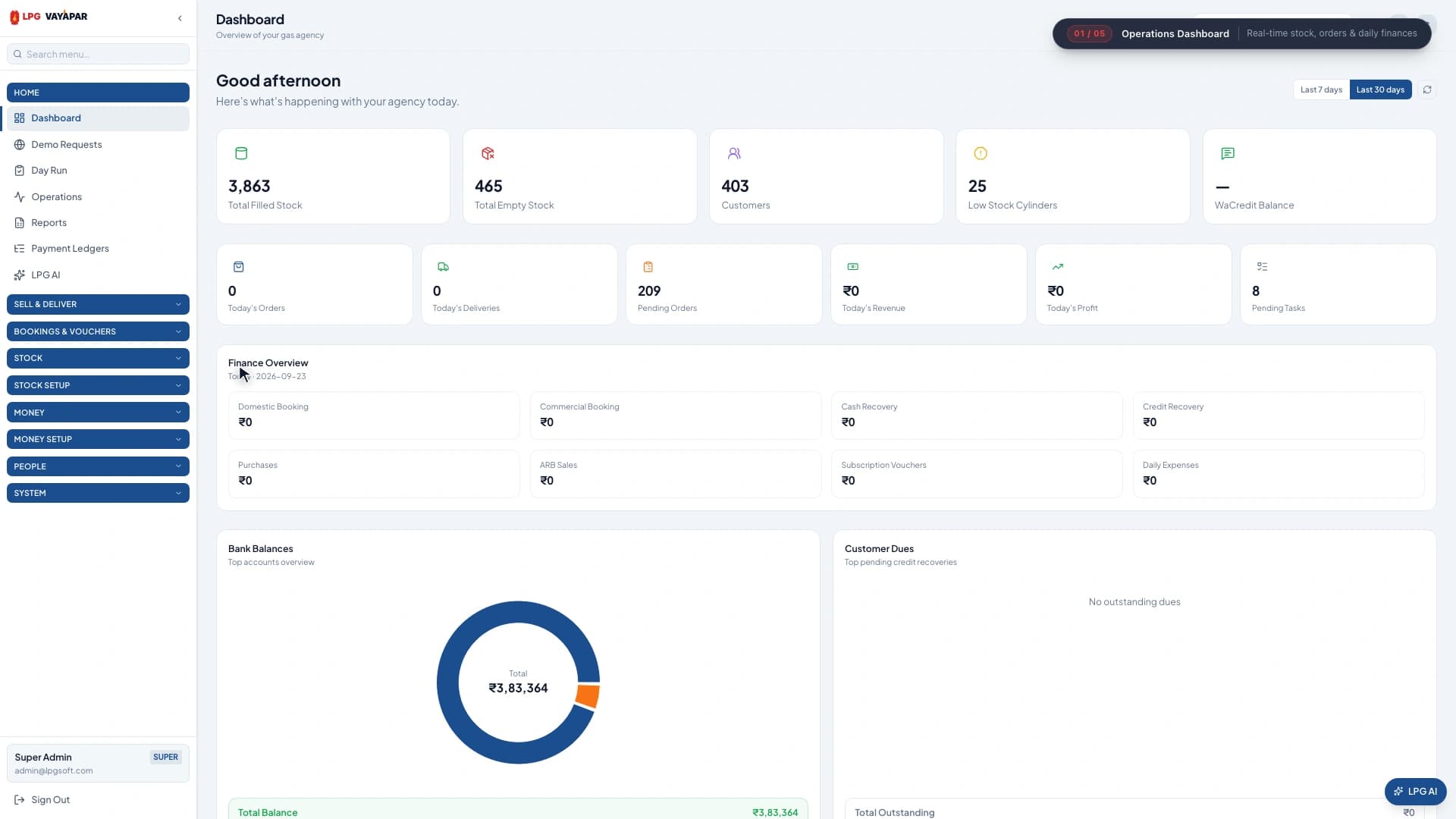The image size is (1456, 819).
Task: Click the Today's Revenue cash icon
Action: 853,267
